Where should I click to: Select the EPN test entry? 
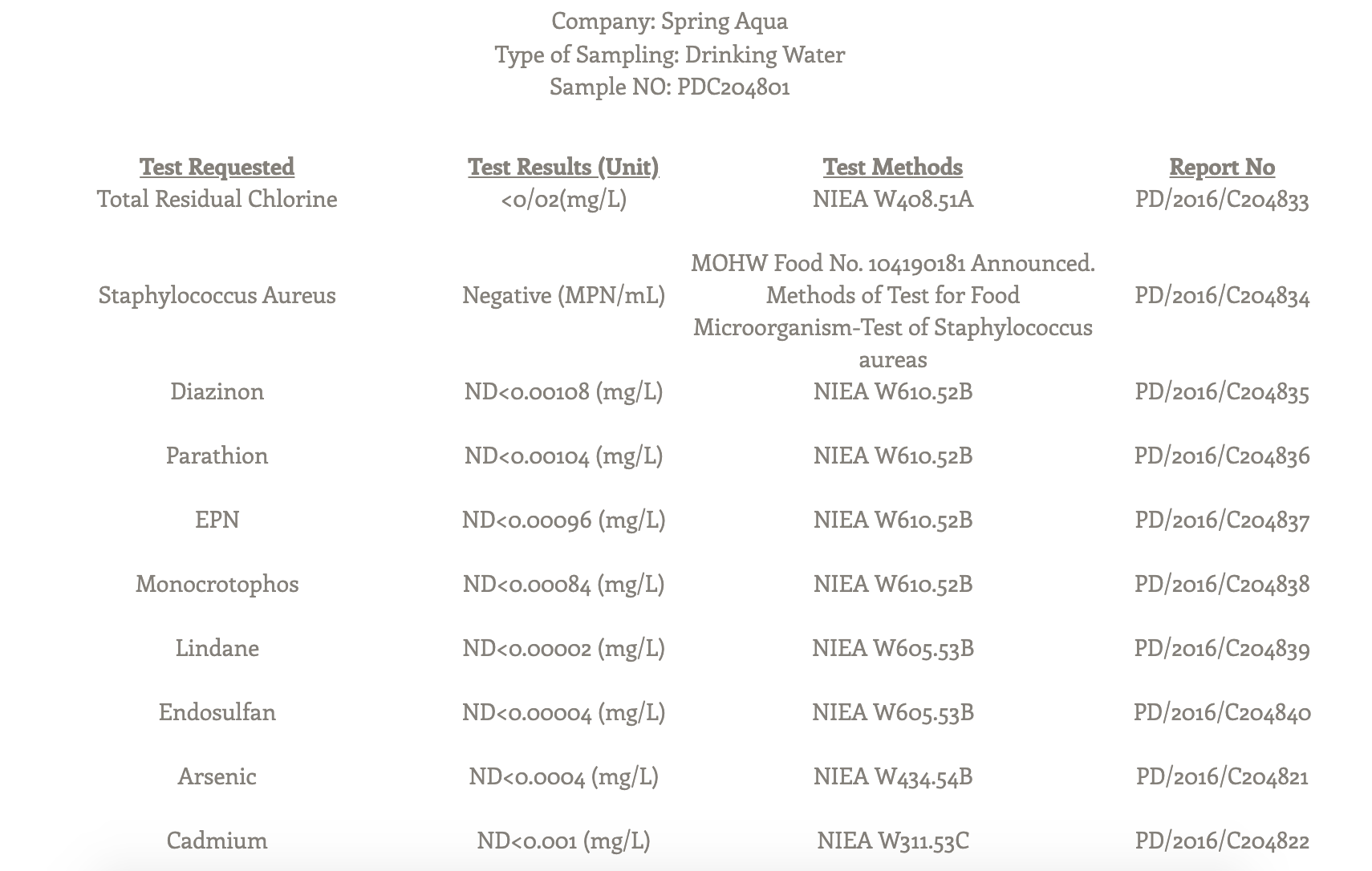click(x=217, y=520)
